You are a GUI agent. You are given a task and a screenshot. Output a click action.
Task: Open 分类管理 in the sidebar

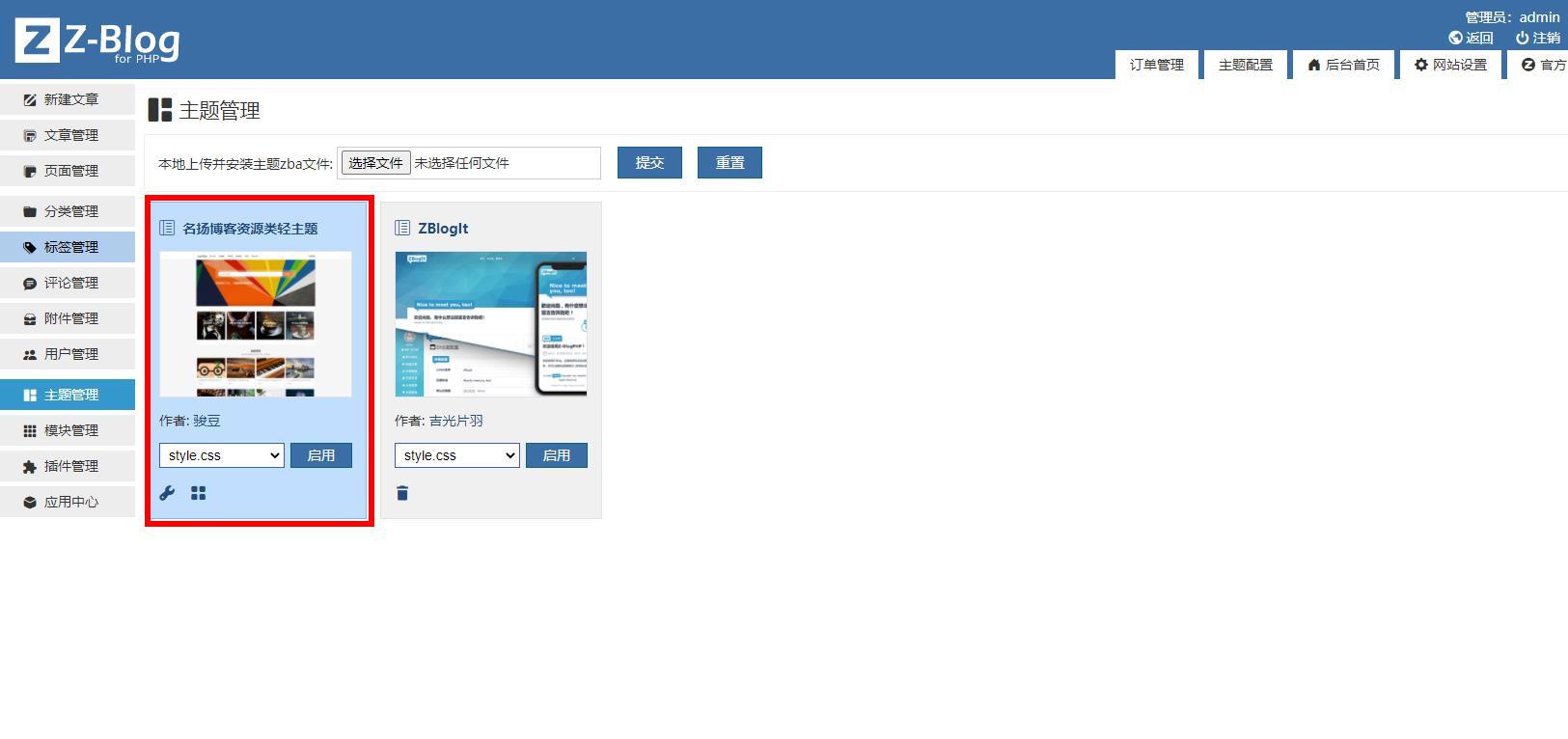click(x=68, y=211)
